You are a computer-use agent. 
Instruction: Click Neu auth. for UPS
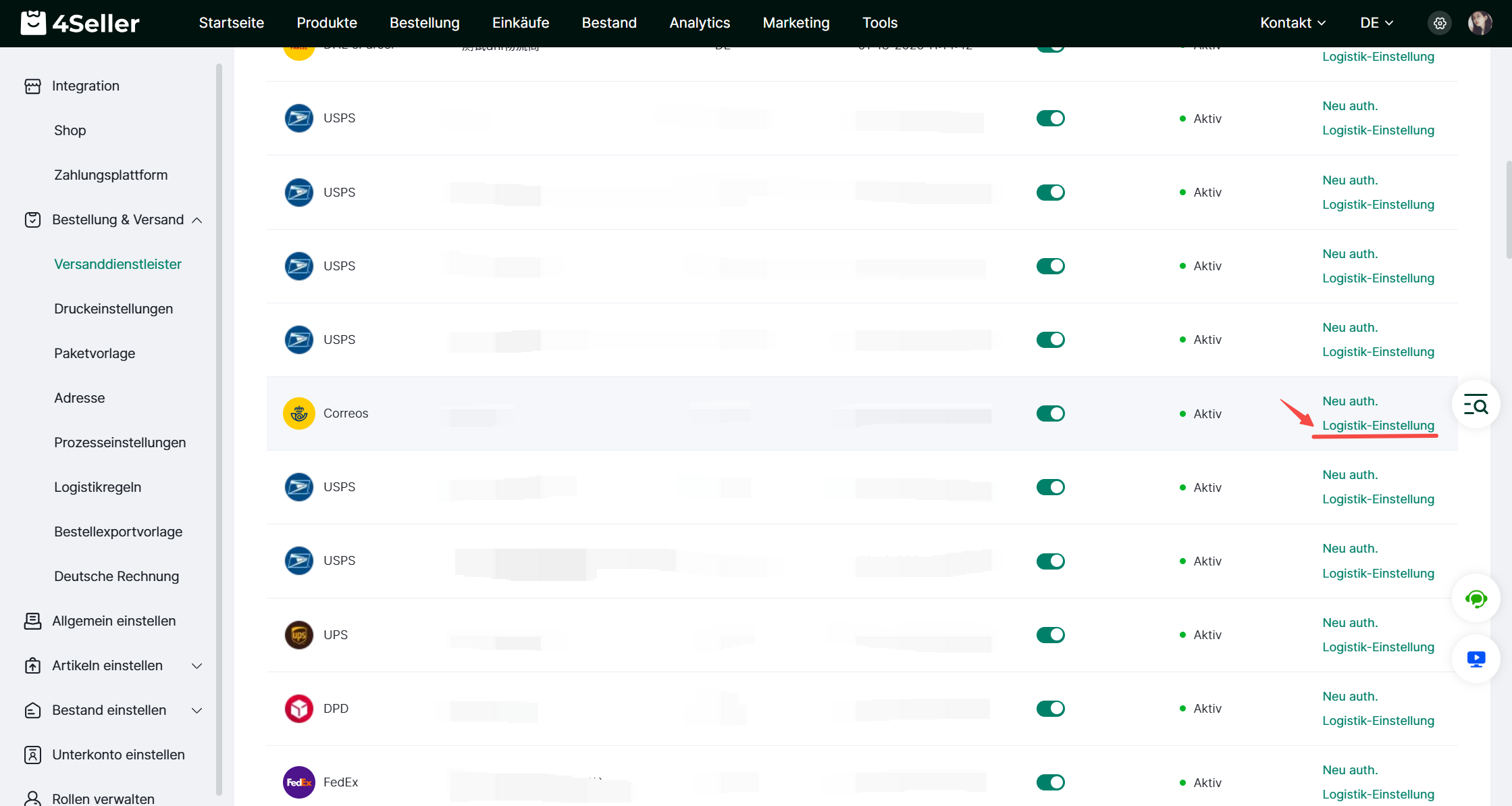pyautogui.click(x=1349, y=623)
